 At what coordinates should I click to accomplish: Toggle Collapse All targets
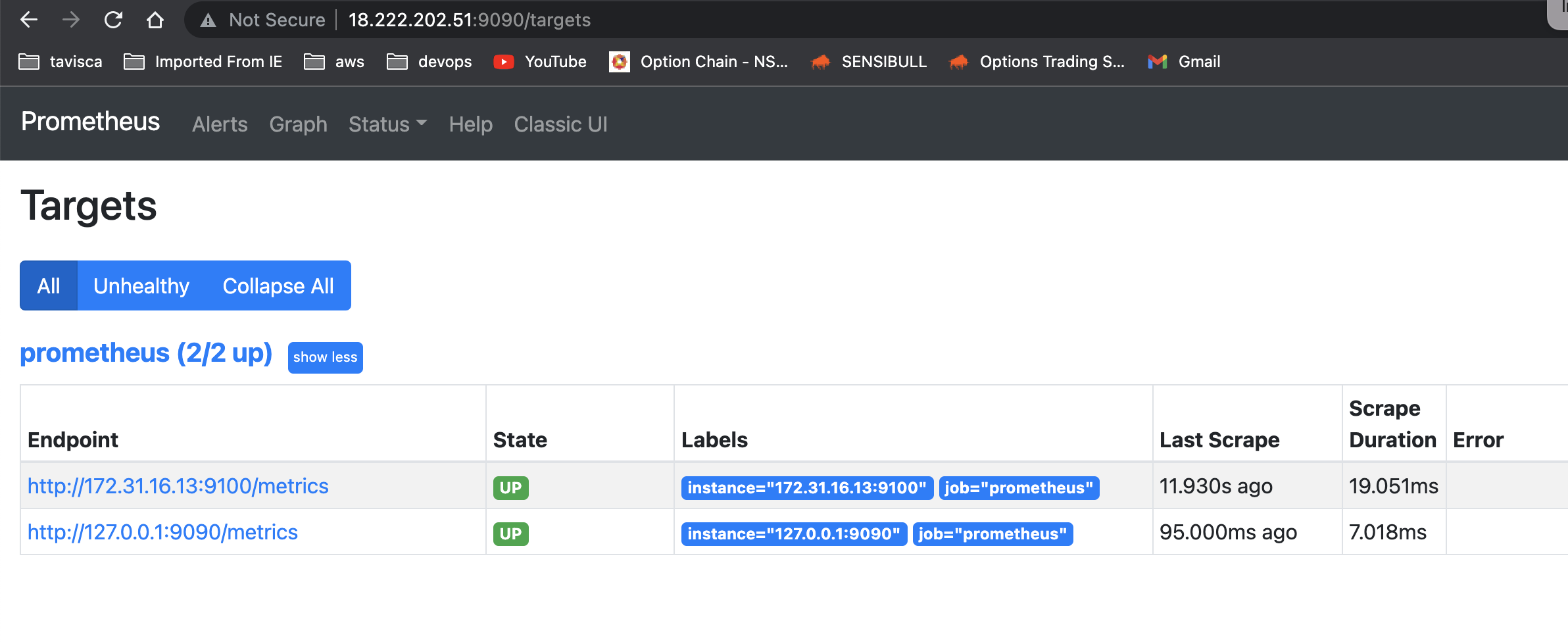[278, 285]
